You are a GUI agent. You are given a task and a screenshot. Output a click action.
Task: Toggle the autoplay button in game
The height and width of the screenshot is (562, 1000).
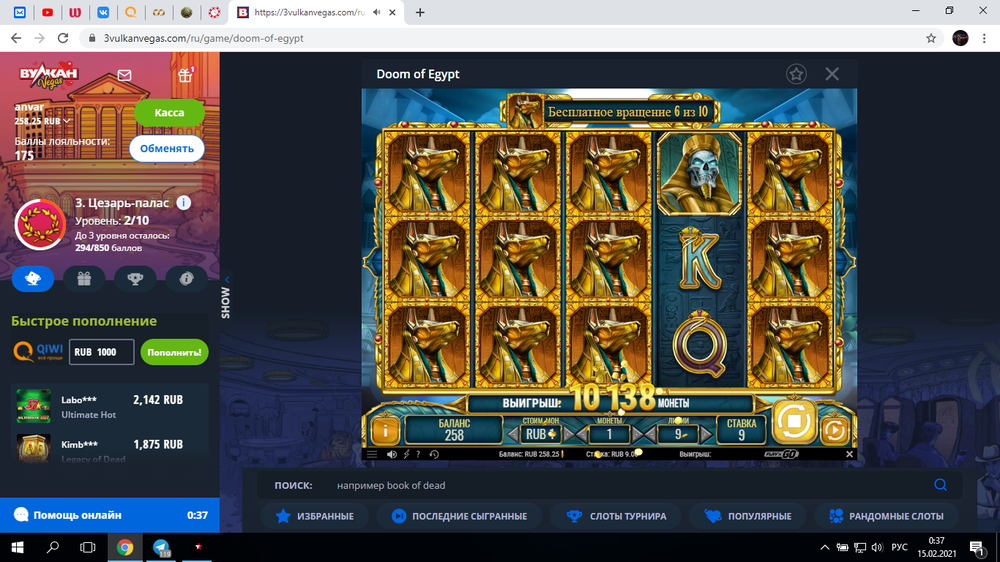[x=835, y=431]
